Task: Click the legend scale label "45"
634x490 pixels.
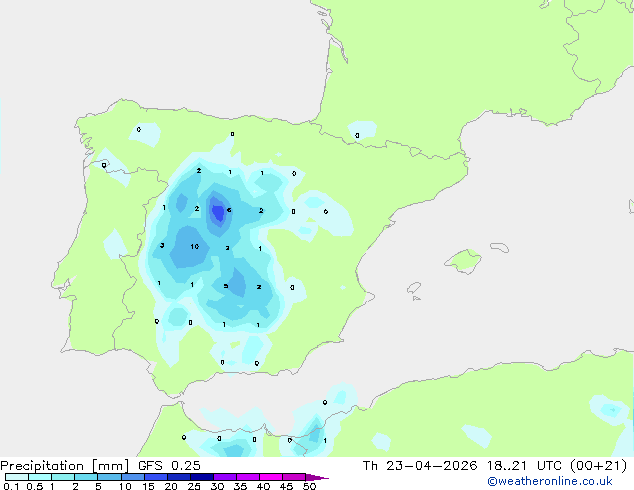Action: coord(286,486)
